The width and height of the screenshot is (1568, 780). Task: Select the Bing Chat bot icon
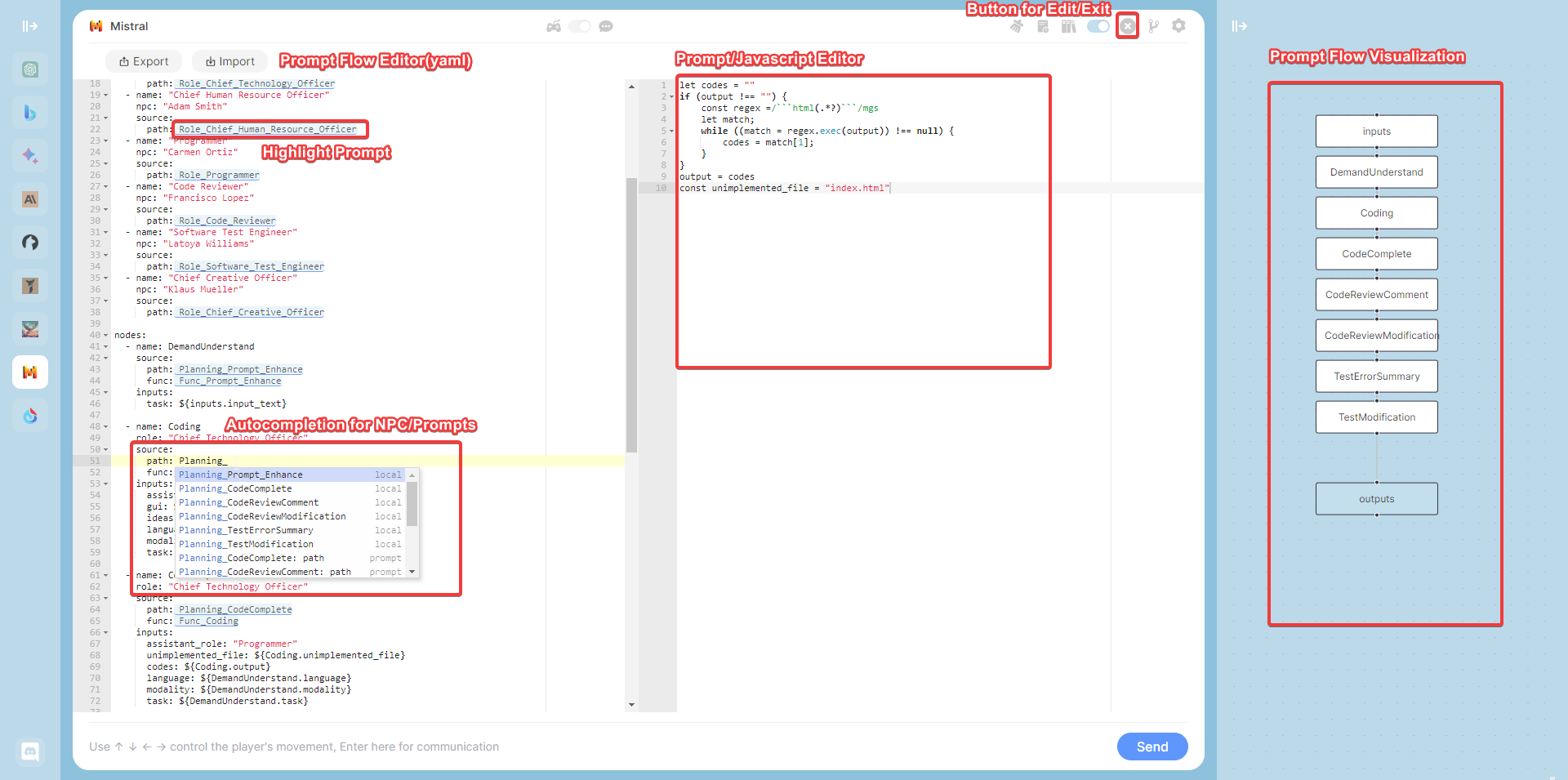click(x=30, y=113)
